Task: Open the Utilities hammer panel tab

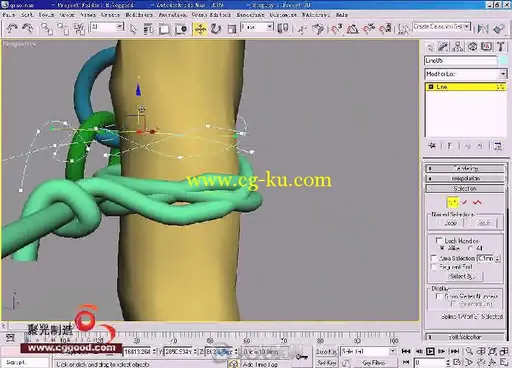Action: pos(501,47)
